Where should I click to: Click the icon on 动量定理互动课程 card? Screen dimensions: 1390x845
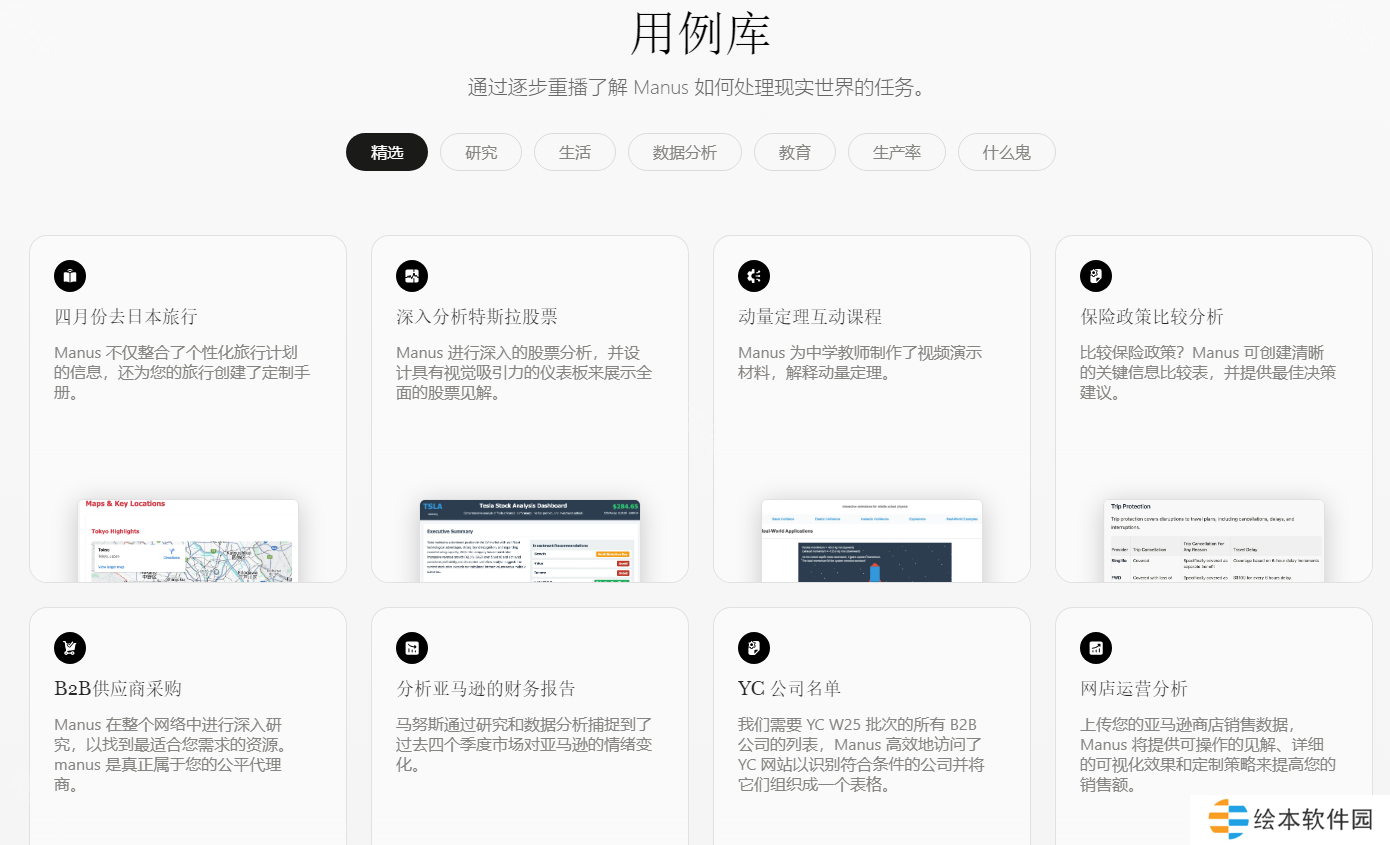tap(754, 276)
